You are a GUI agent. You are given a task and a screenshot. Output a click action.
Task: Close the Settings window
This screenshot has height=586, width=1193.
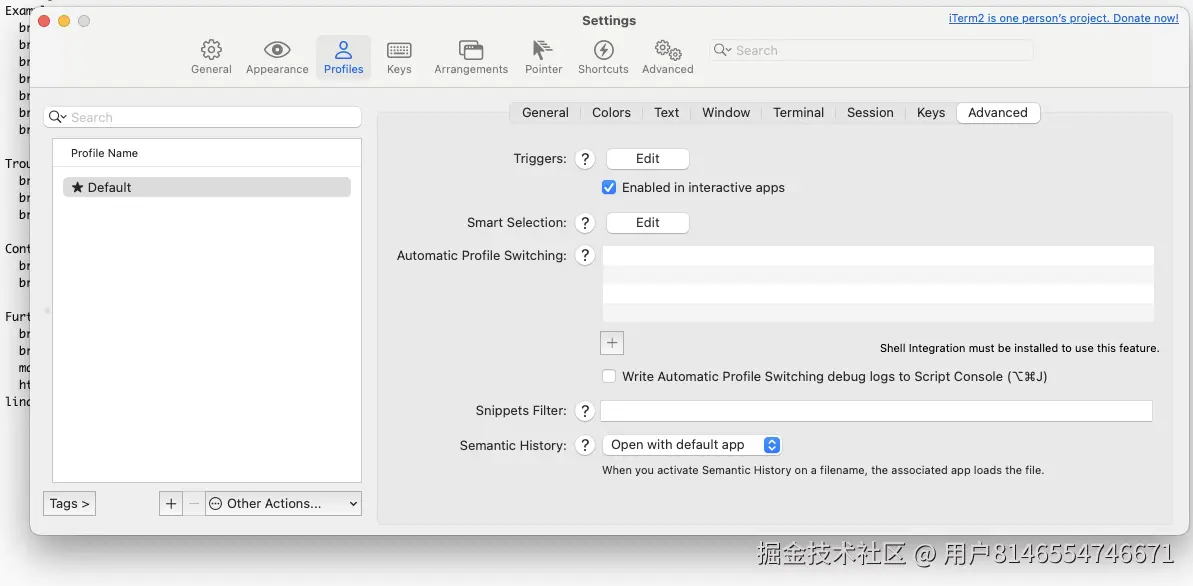(43, 21)
